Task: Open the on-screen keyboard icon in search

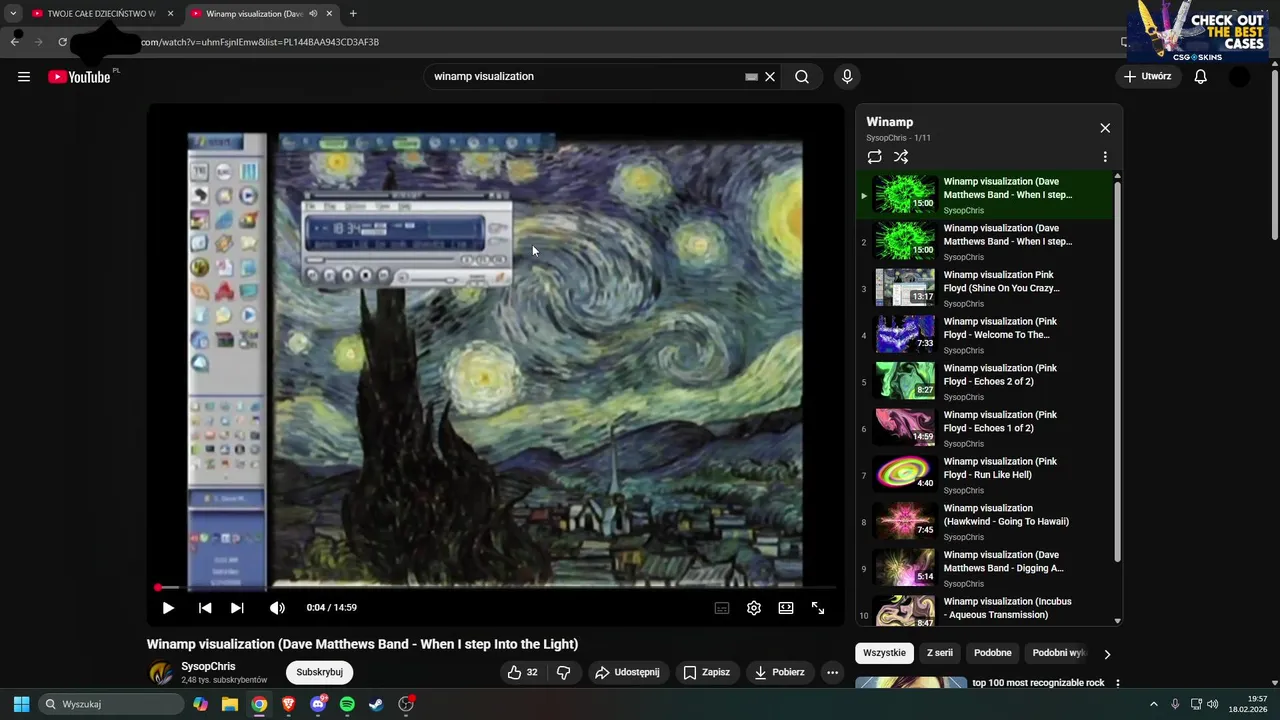Action: coord(751,77)
